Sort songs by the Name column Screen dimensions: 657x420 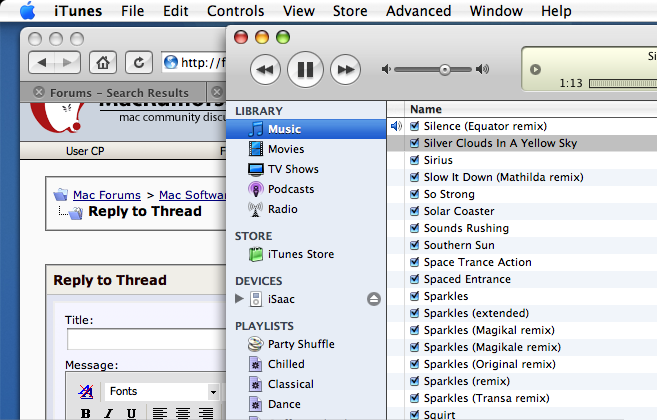(x=531, y=109)
